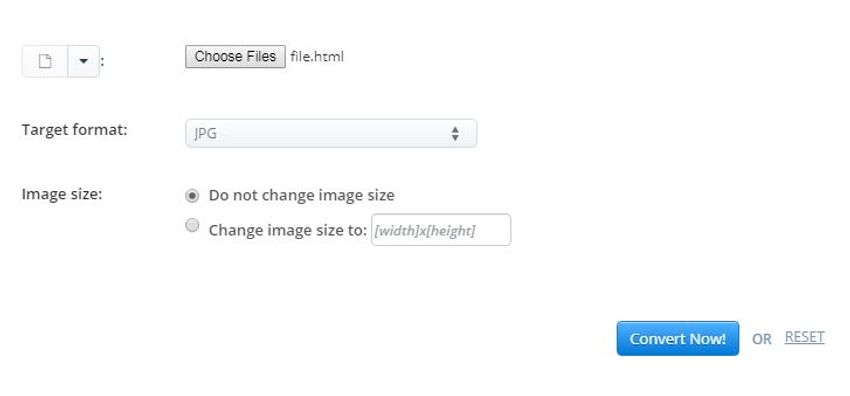850x396 pixels.
Task: Open the Target format JPG dropdown
Action: pos(331,133)
